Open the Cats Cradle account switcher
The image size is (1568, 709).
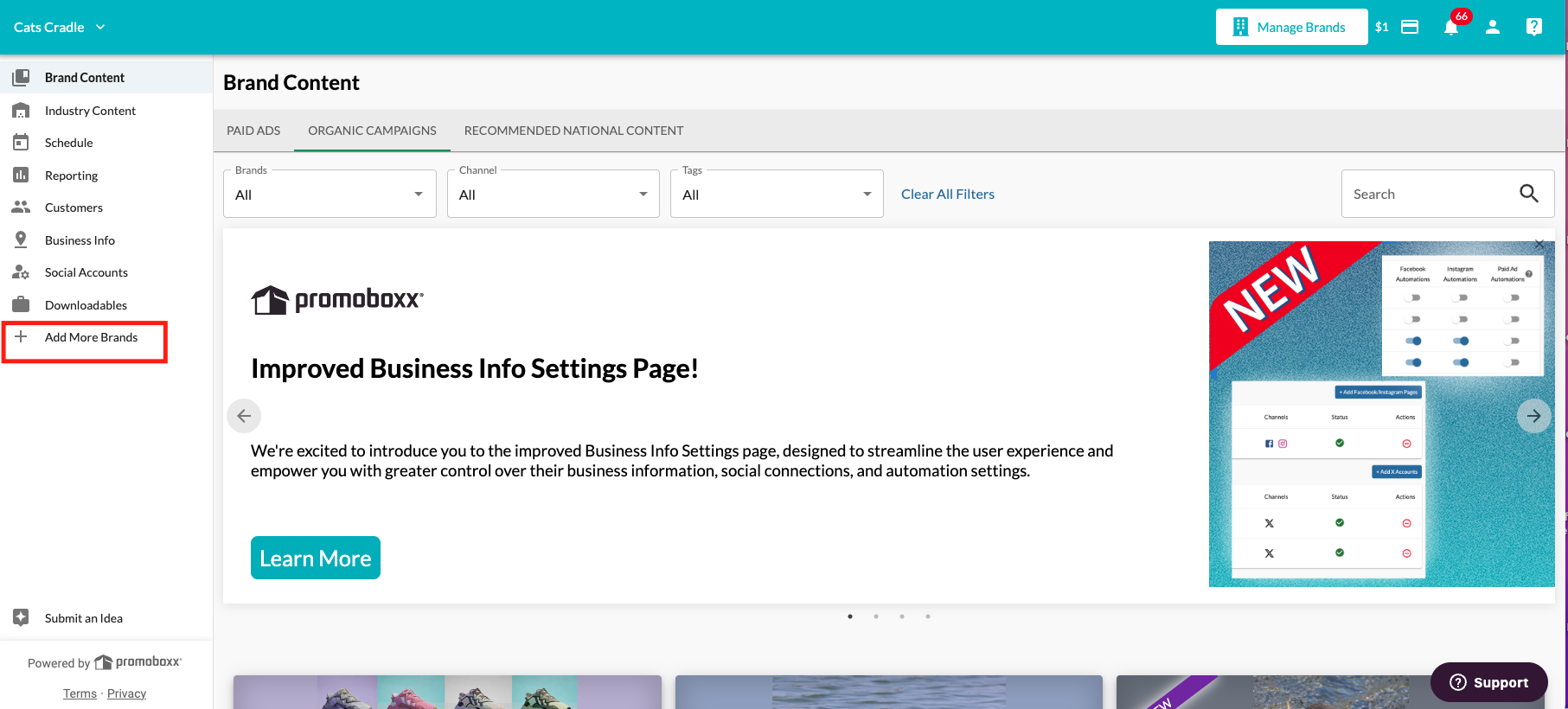tap(59, 28)
